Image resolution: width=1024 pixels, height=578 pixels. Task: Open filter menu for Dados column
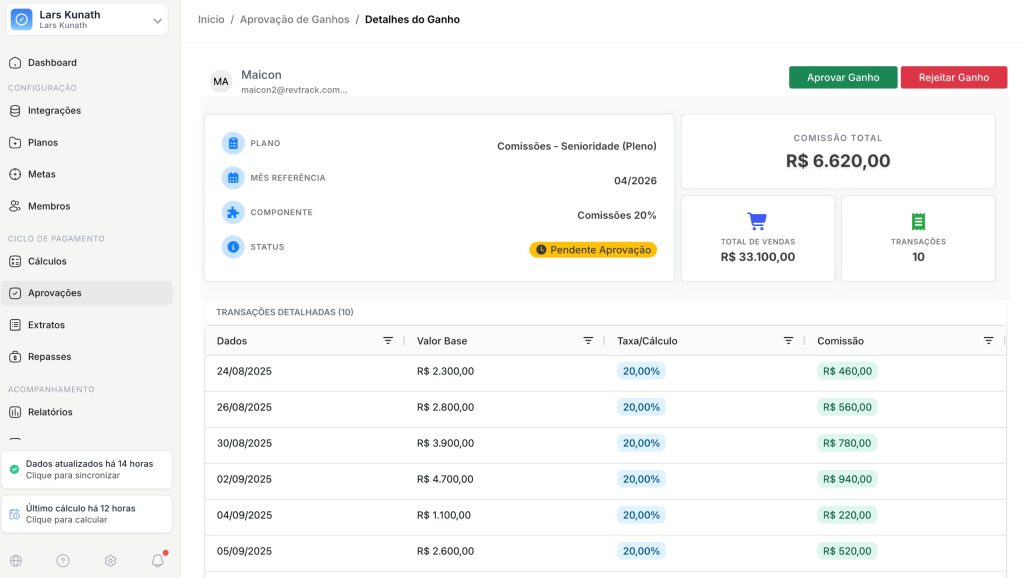[x=388, y=341]
